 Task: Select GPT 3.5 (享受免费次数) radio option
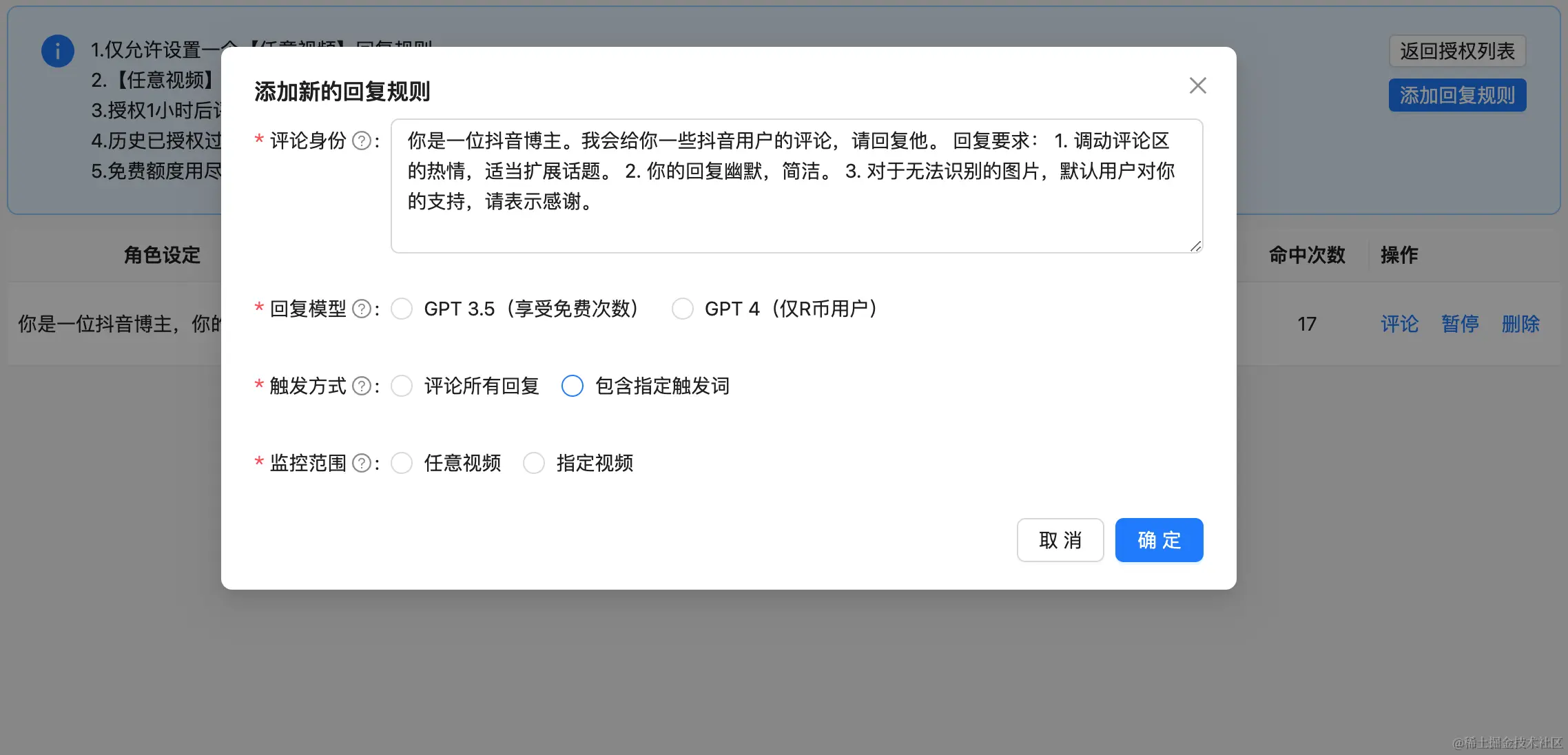(402, 309)
